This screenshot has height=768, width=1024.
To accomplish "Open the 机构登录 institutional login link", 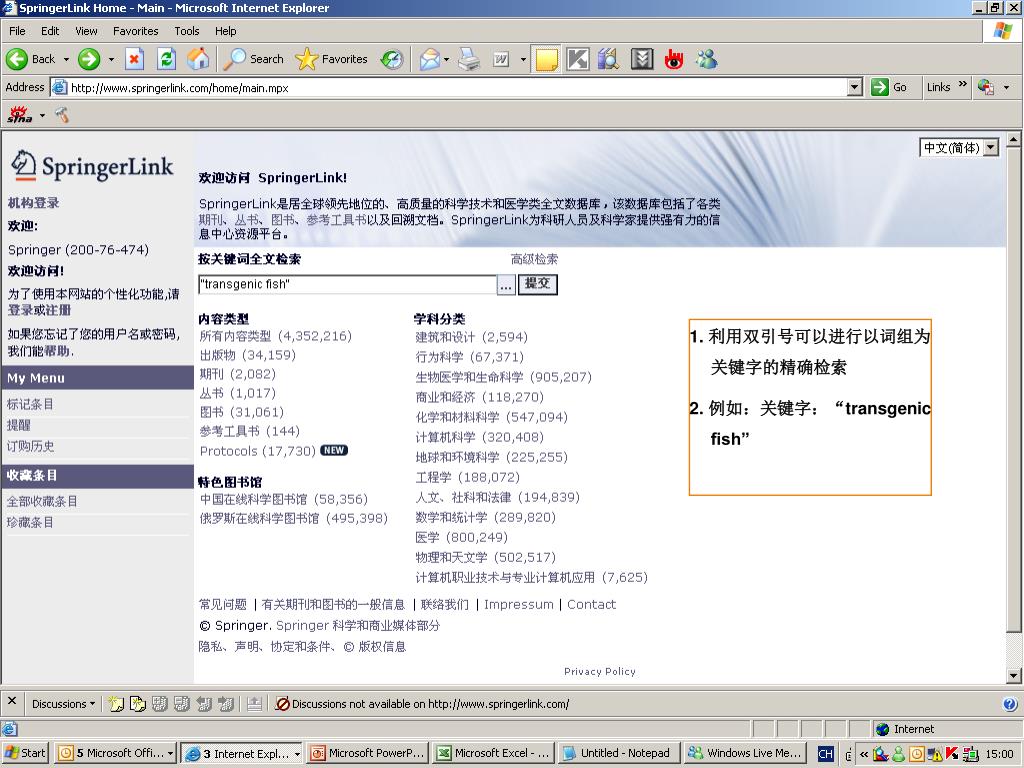I will click(x=33, y=203).
